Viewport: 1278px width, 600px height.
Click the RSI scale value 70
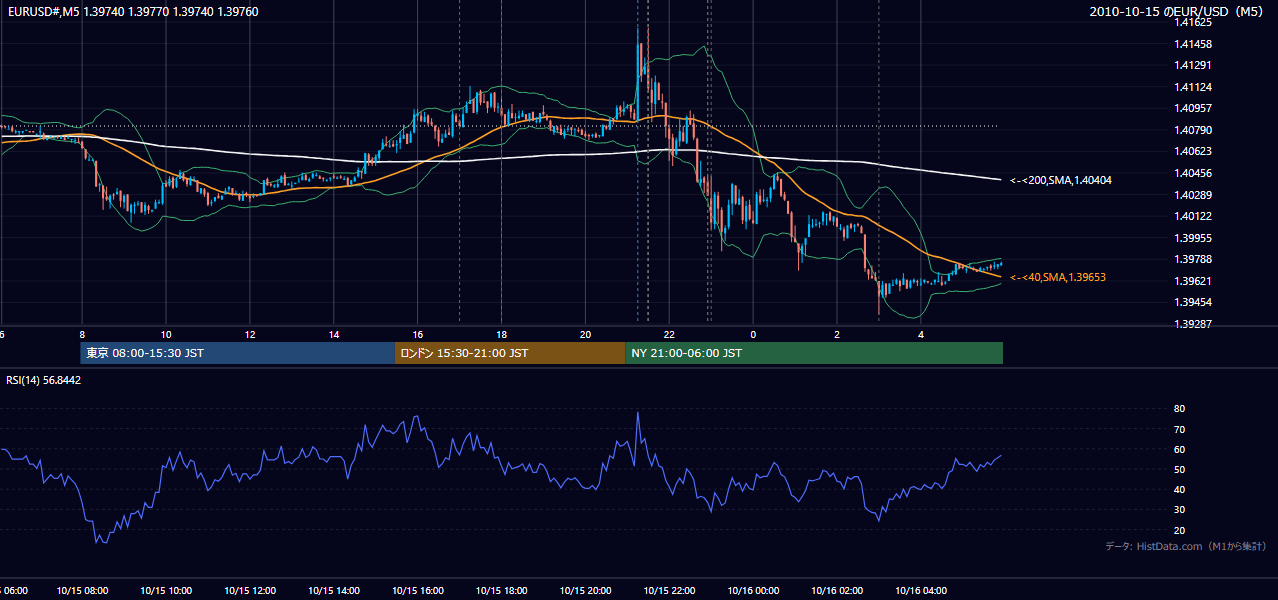(x=1179, y=429)
